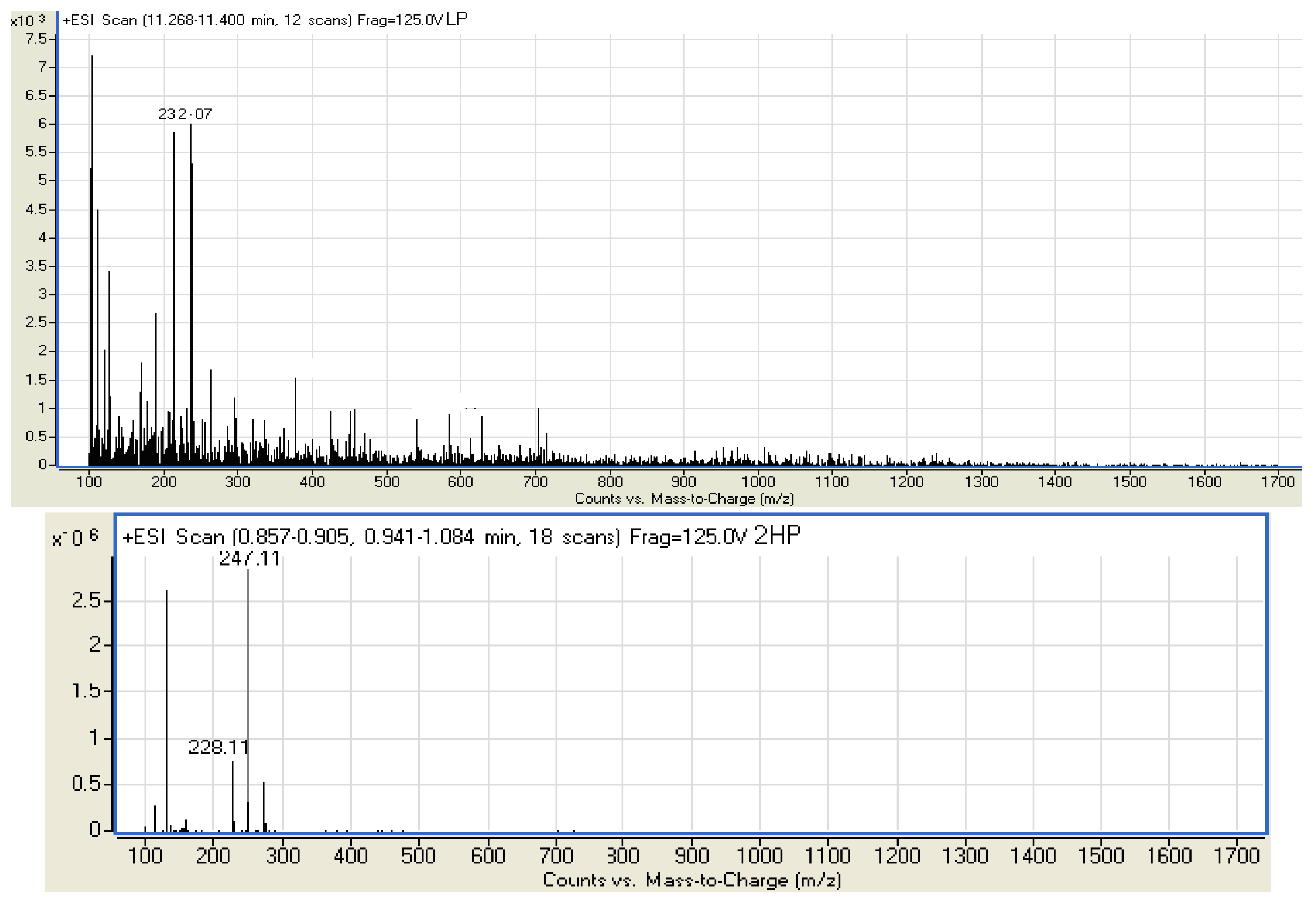This screenshot has width=1316, height=901.
Task: Click the bottom plot's Counts vs. Mass-to-Charge axis label
Action: 691,880
